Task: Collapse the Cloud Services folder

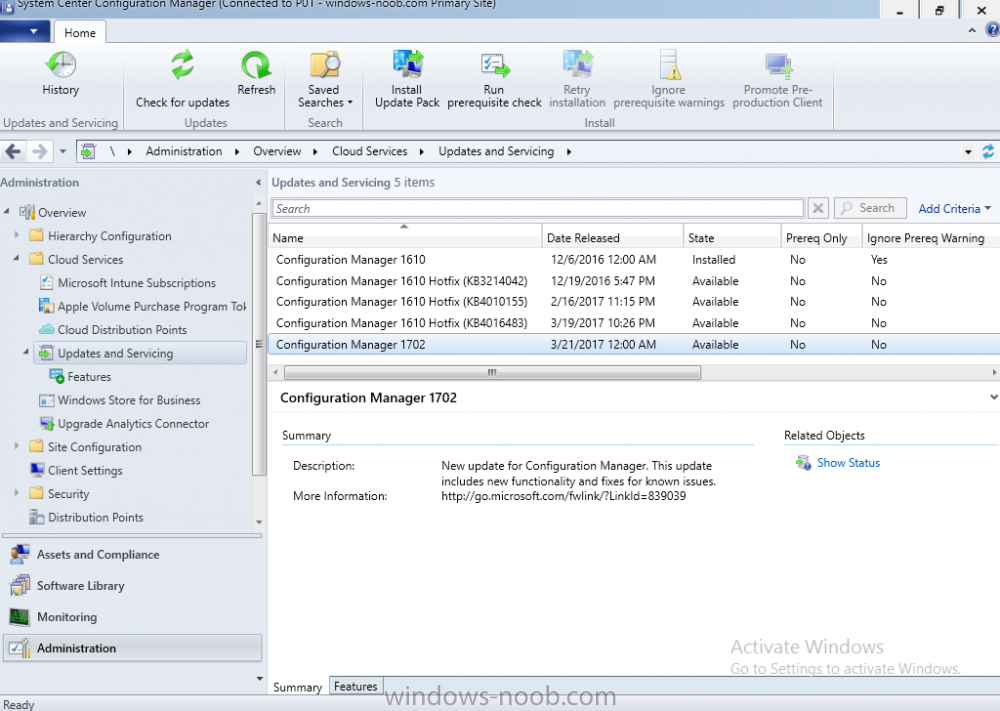Action: pos(17,258)
